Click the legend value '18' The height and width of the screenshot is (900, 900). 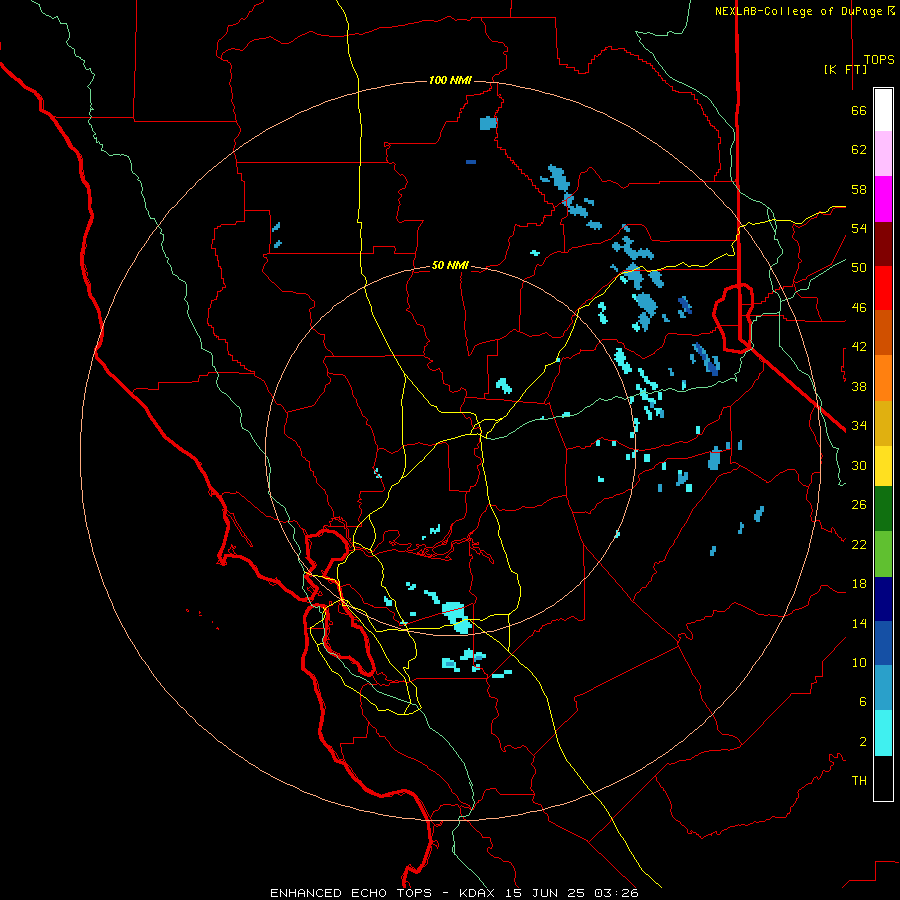[x=859, y=584]
